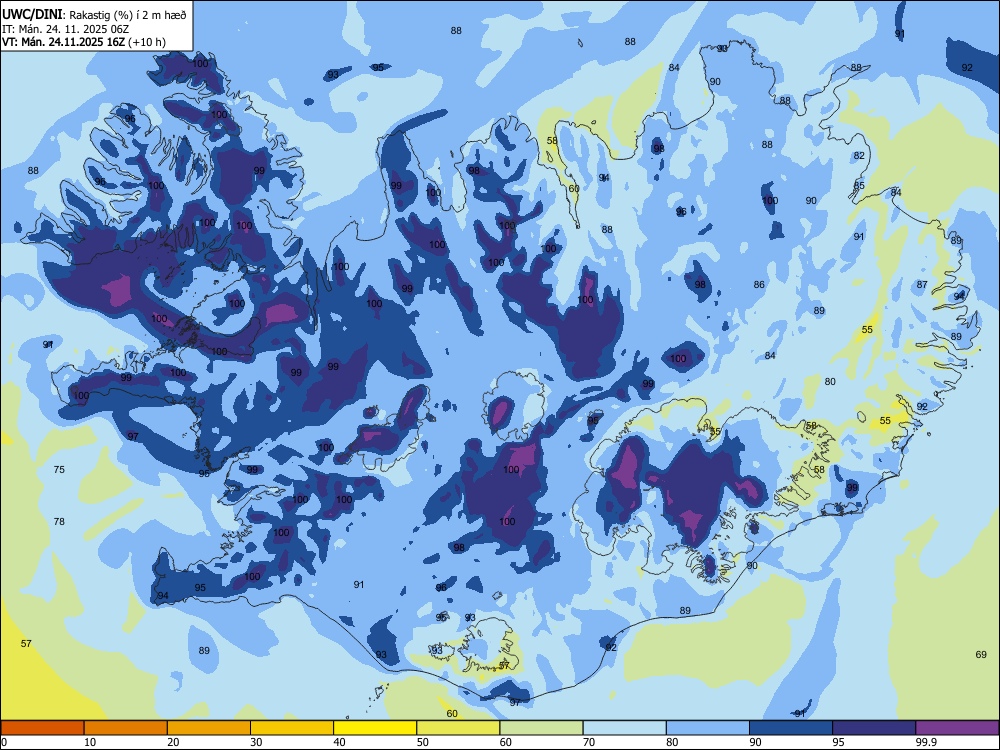
Task: Click the 'VT: Mán. 24.11.2025 16Z (+10 h)' line
Action: tap(84, 42)
